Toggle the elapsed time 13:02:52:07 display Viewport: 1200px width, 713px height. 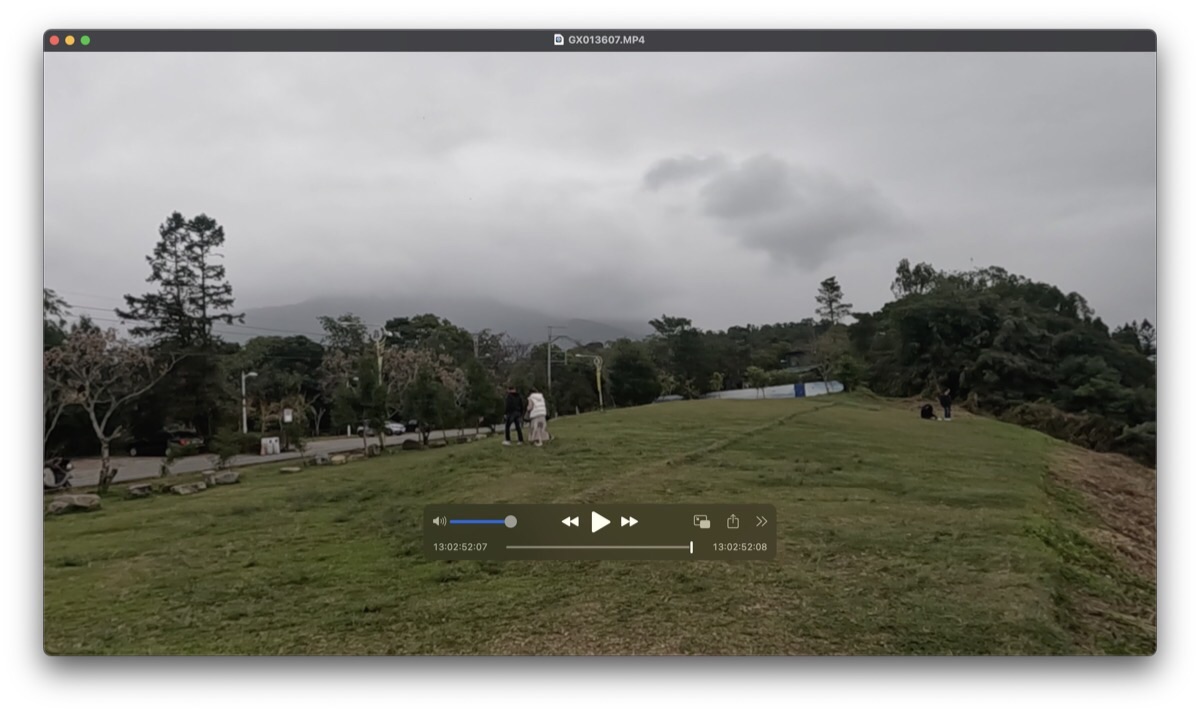point(460,547)
